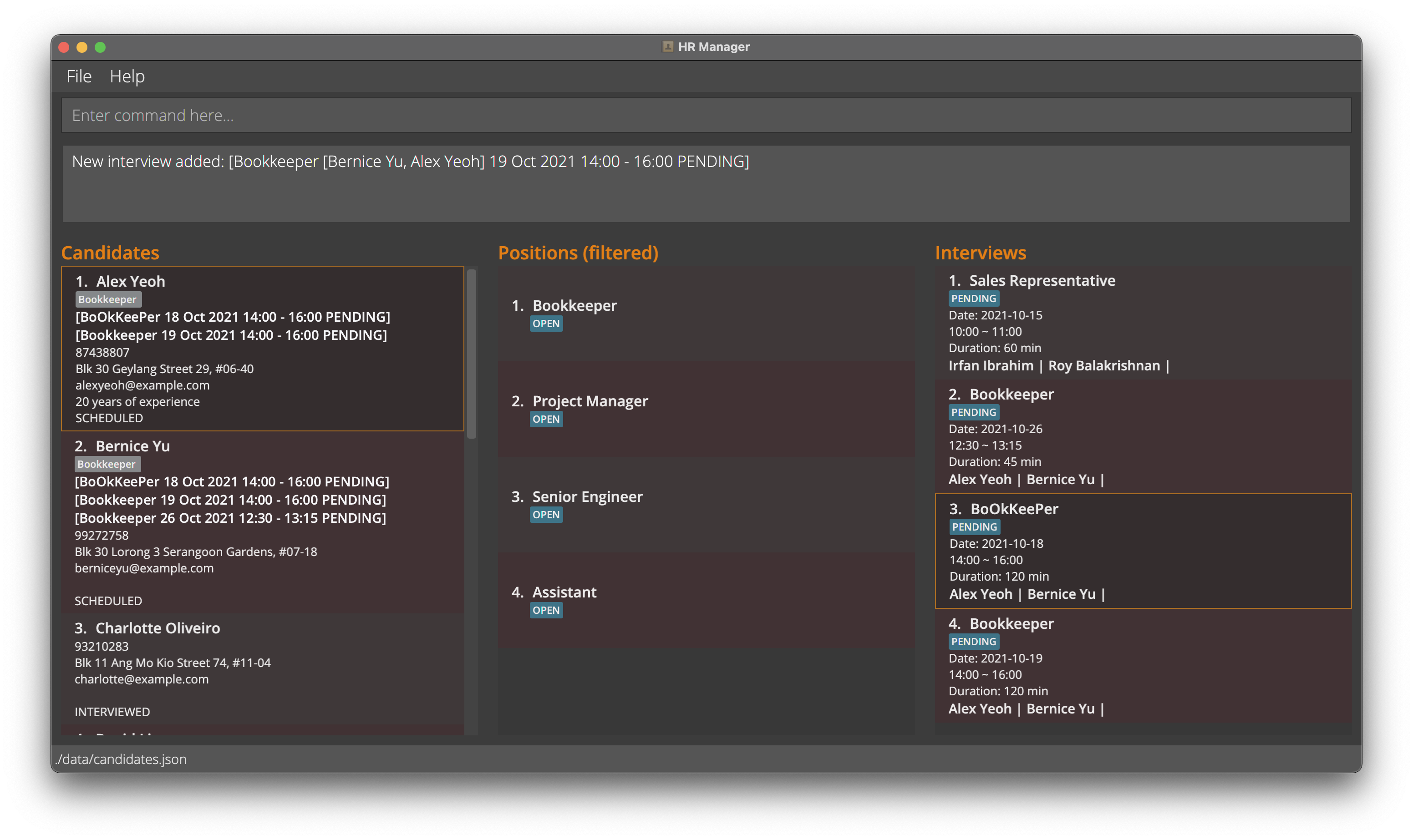
Task: Open the File menu
Action: (79, 76)
